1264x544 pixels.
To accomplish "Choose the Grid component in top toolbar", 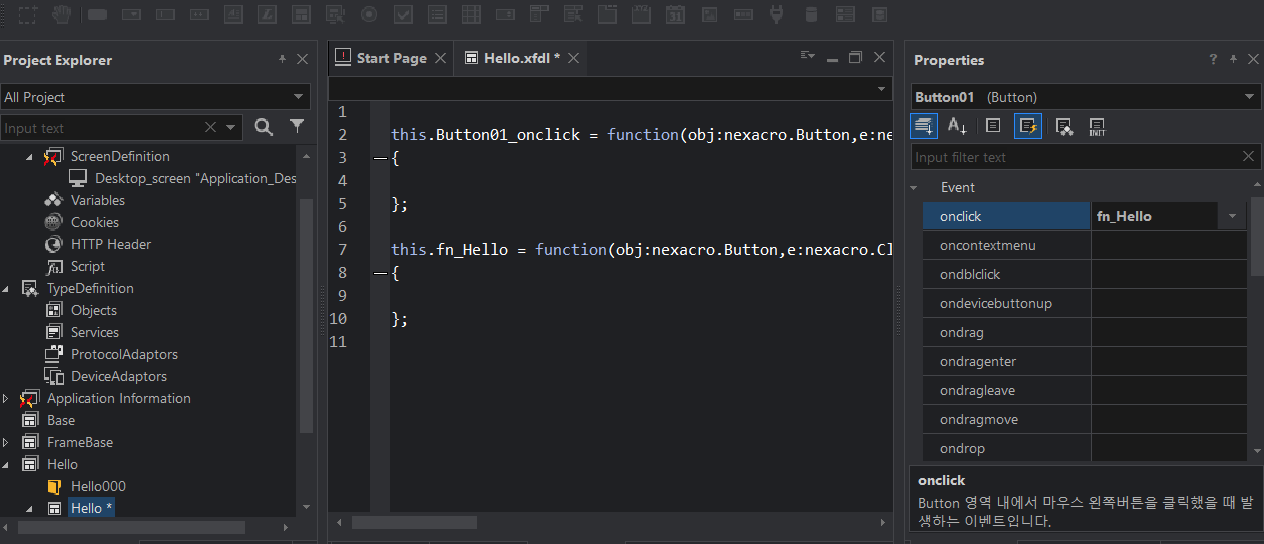I will pos(472,15).
